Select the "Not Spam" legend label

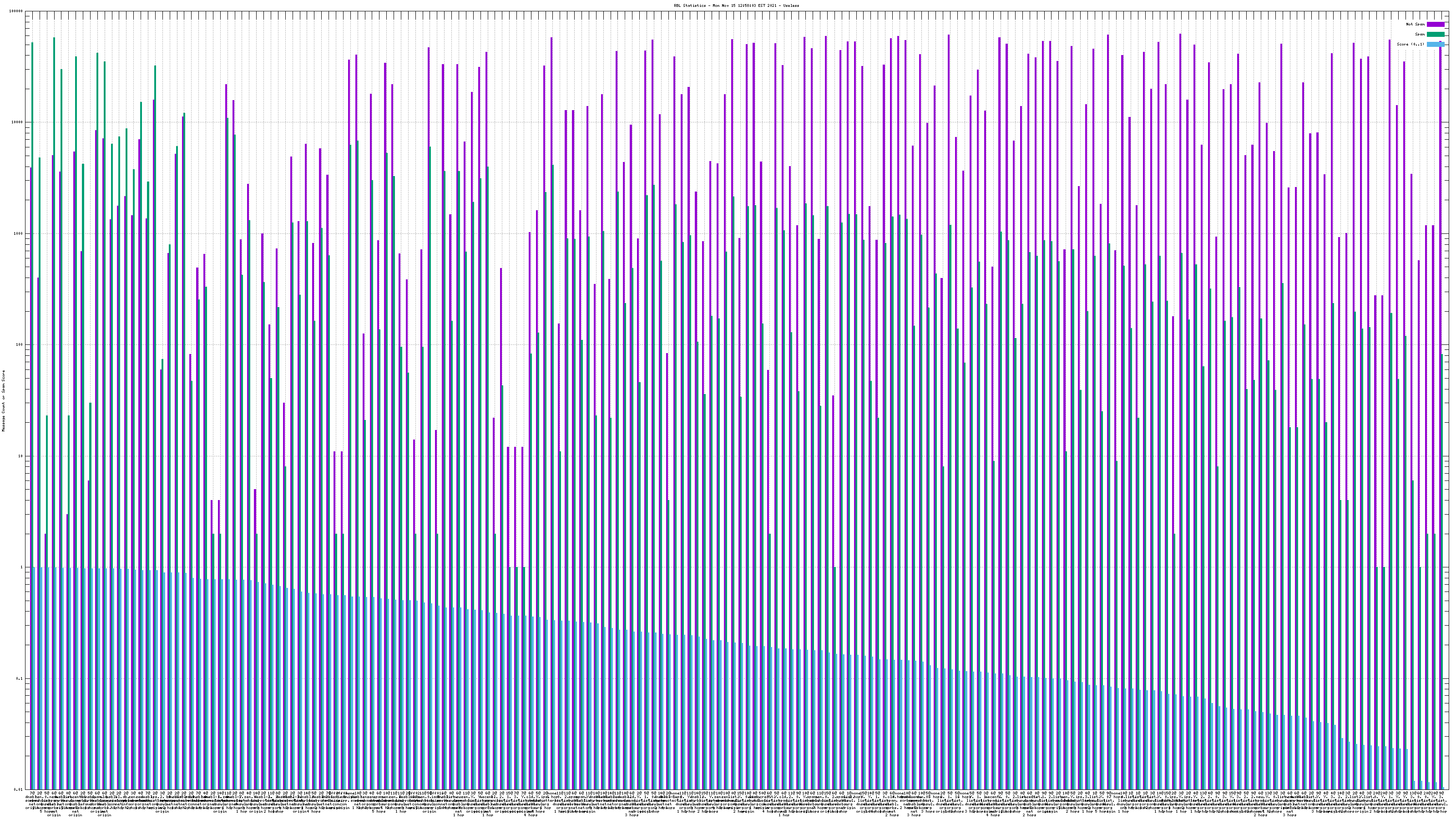coord(1416,24)
